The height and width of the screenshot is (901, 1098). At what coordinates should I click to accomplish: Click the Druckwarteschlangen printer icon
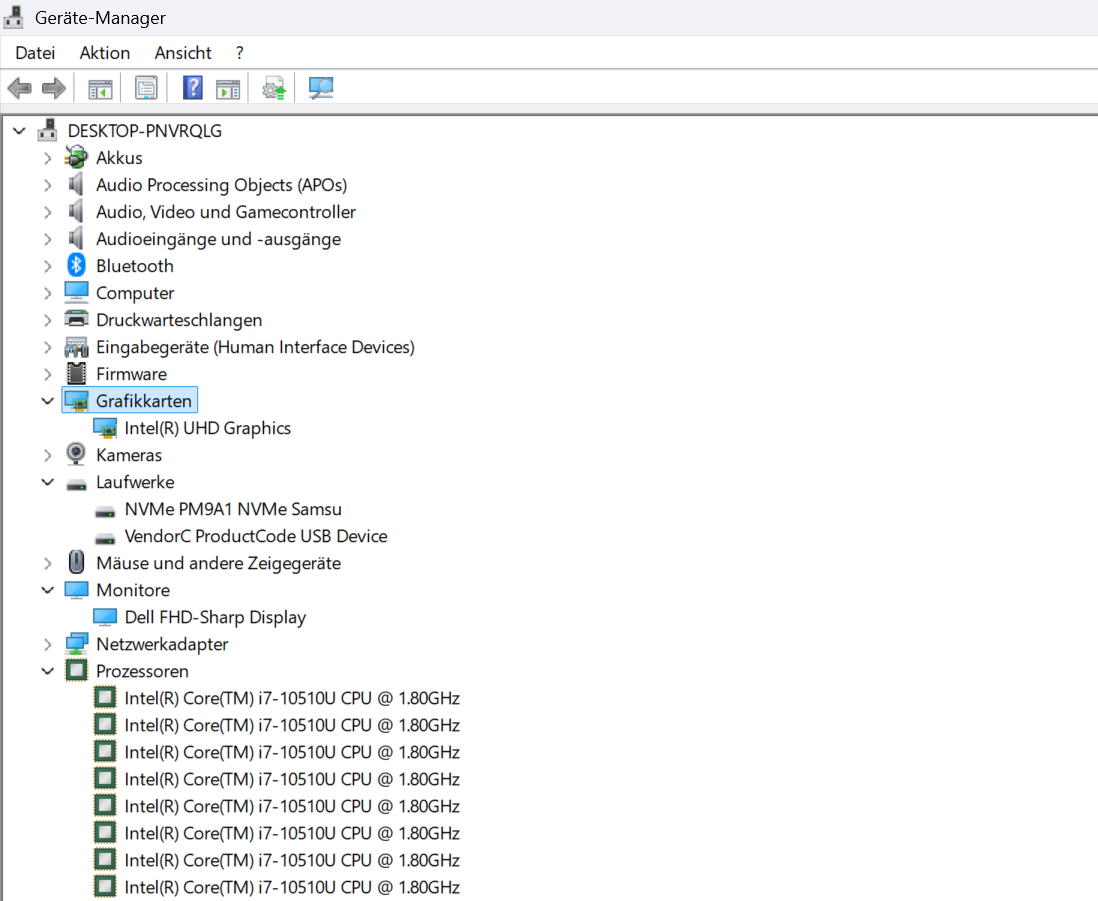pyautogui.click(x=76, y=319)
